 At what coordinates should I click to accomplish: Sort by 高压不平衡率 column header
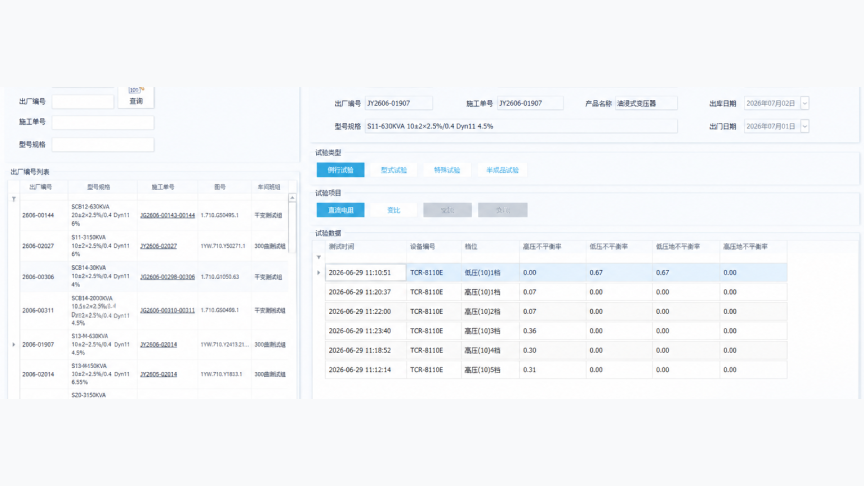[x=542, y=247]
